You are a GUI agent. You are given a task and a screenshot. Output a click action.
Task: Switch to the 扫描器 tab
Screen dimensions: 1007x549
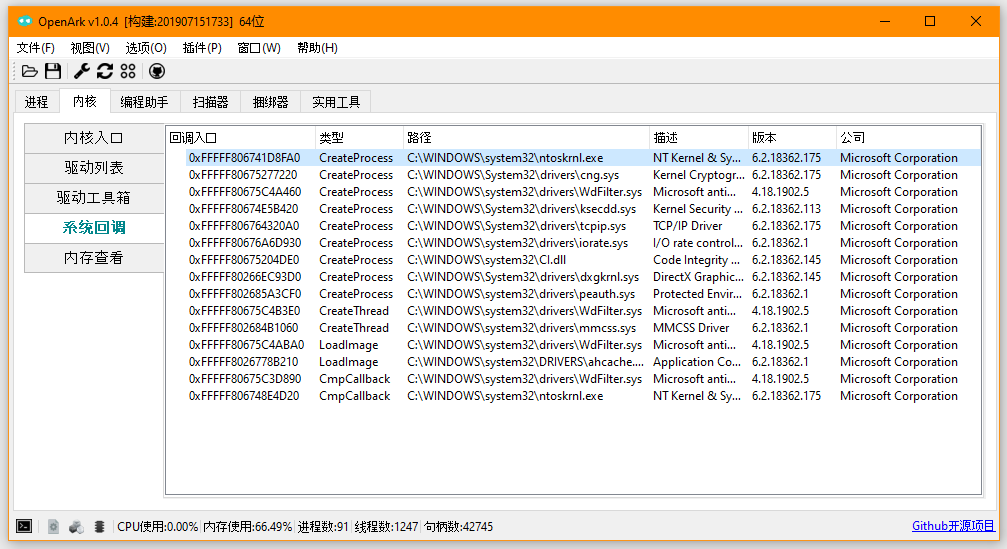coord(210,102)
